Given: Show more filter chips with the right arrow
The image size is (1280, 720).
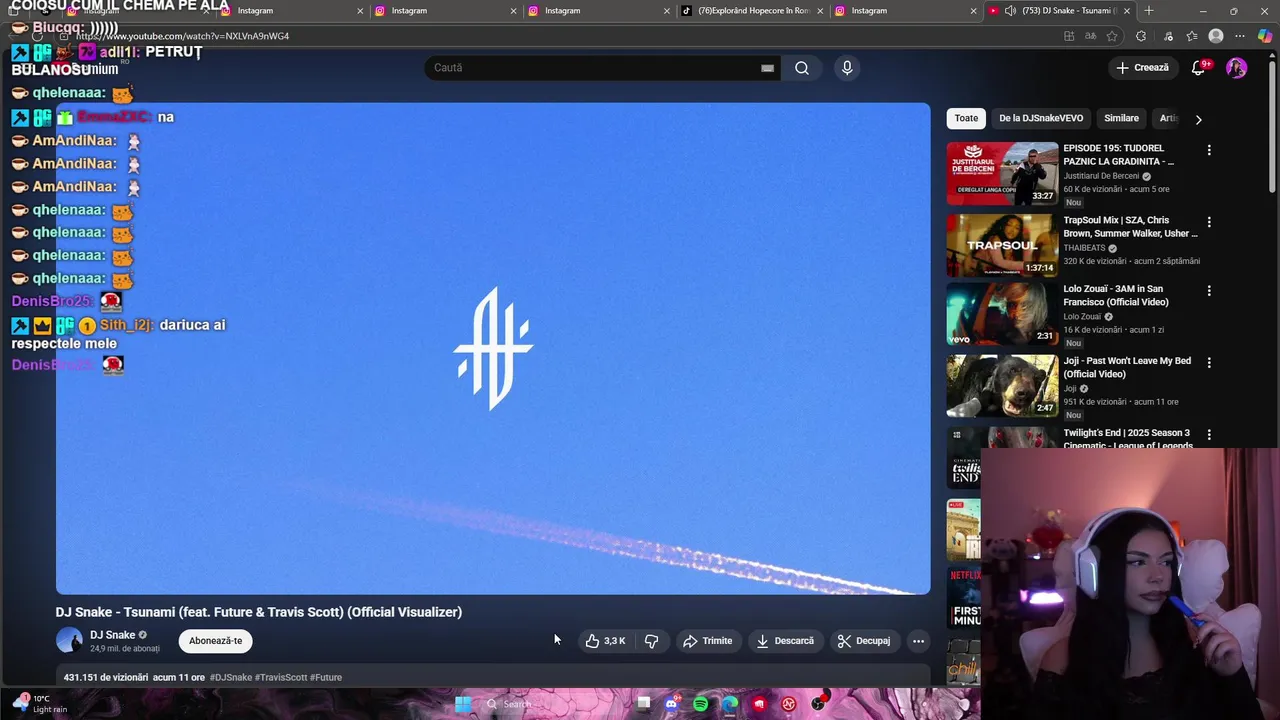Looking at the screenshot, I should coord(1198,119).
